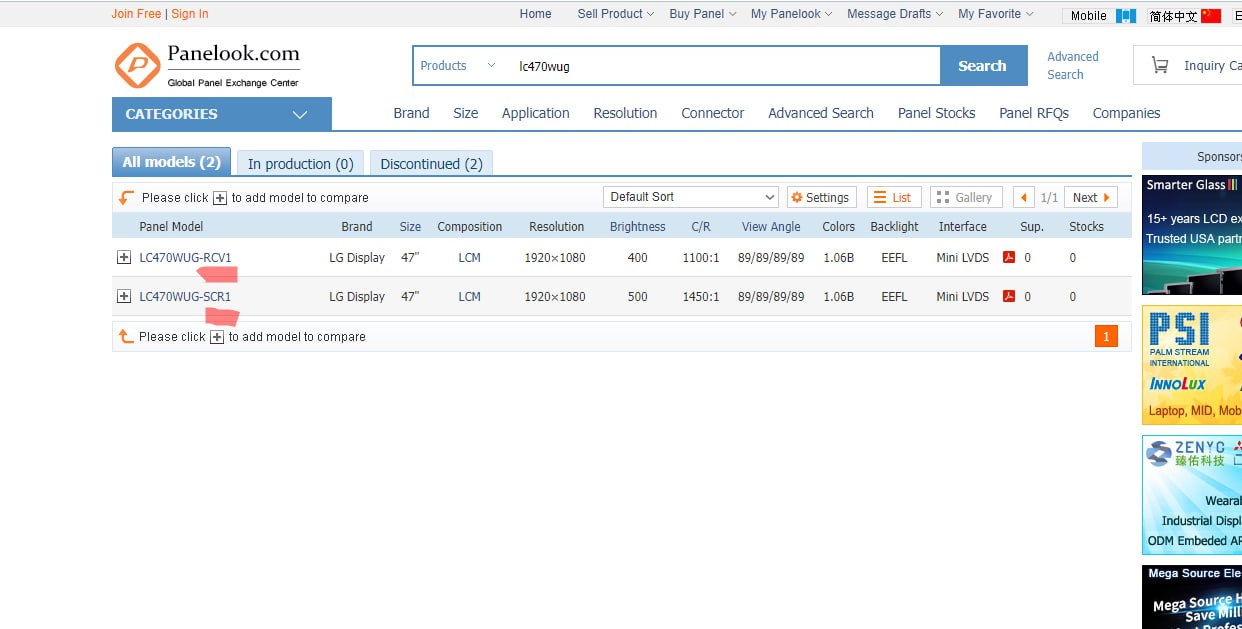Click the Next page button
The width and height of the screenshot is (1242, 629).
coord(1091,197)
